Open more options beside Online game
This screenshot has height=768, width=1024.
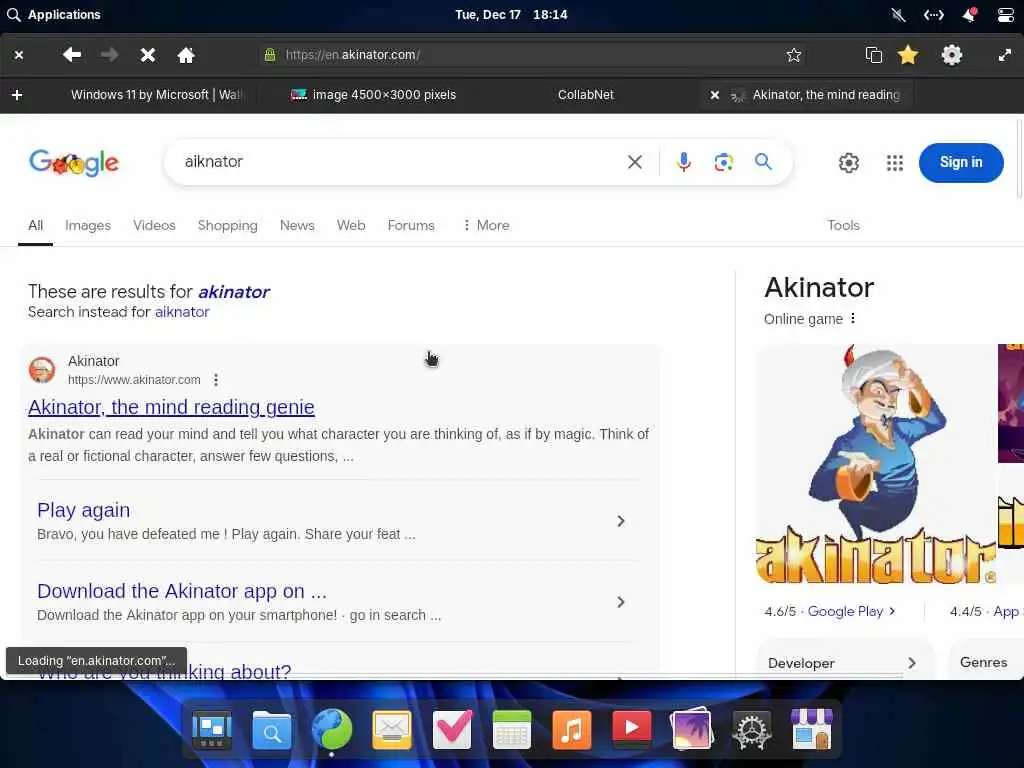[x=853, y=319]
